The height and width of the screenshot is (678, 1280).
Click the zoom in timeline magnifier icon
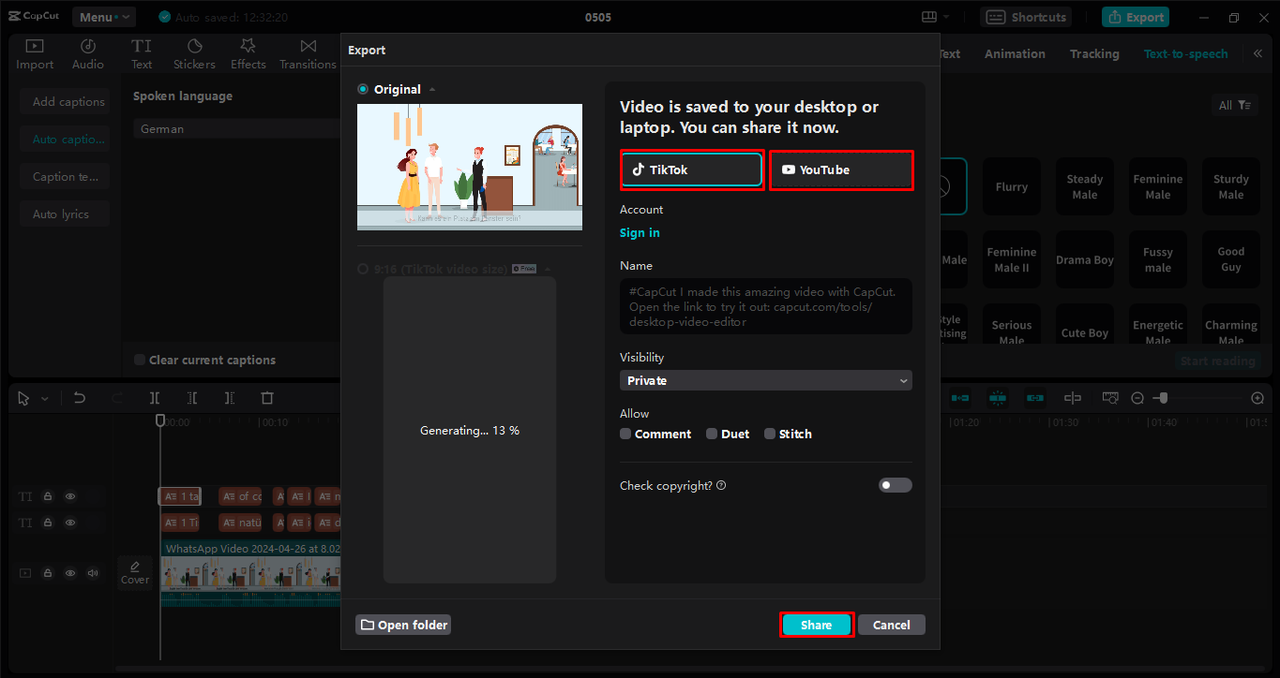click(1257, 398)
